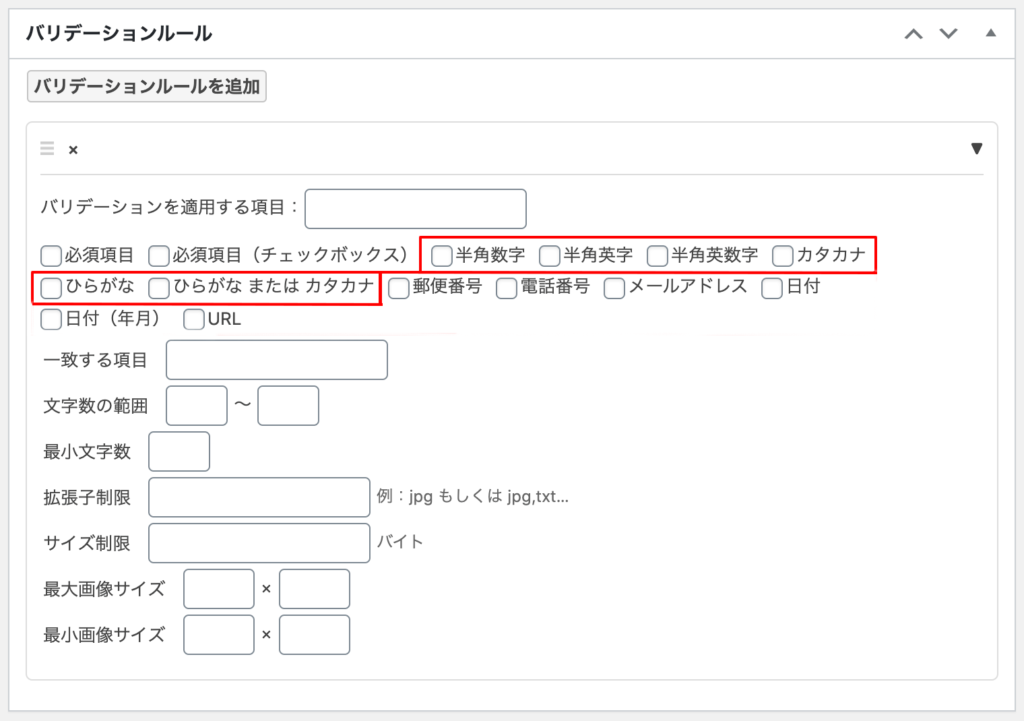The height and width of the screenshot is (721, 1024).
Task: Click the サイズ制限 label
Action: (87, 543)
